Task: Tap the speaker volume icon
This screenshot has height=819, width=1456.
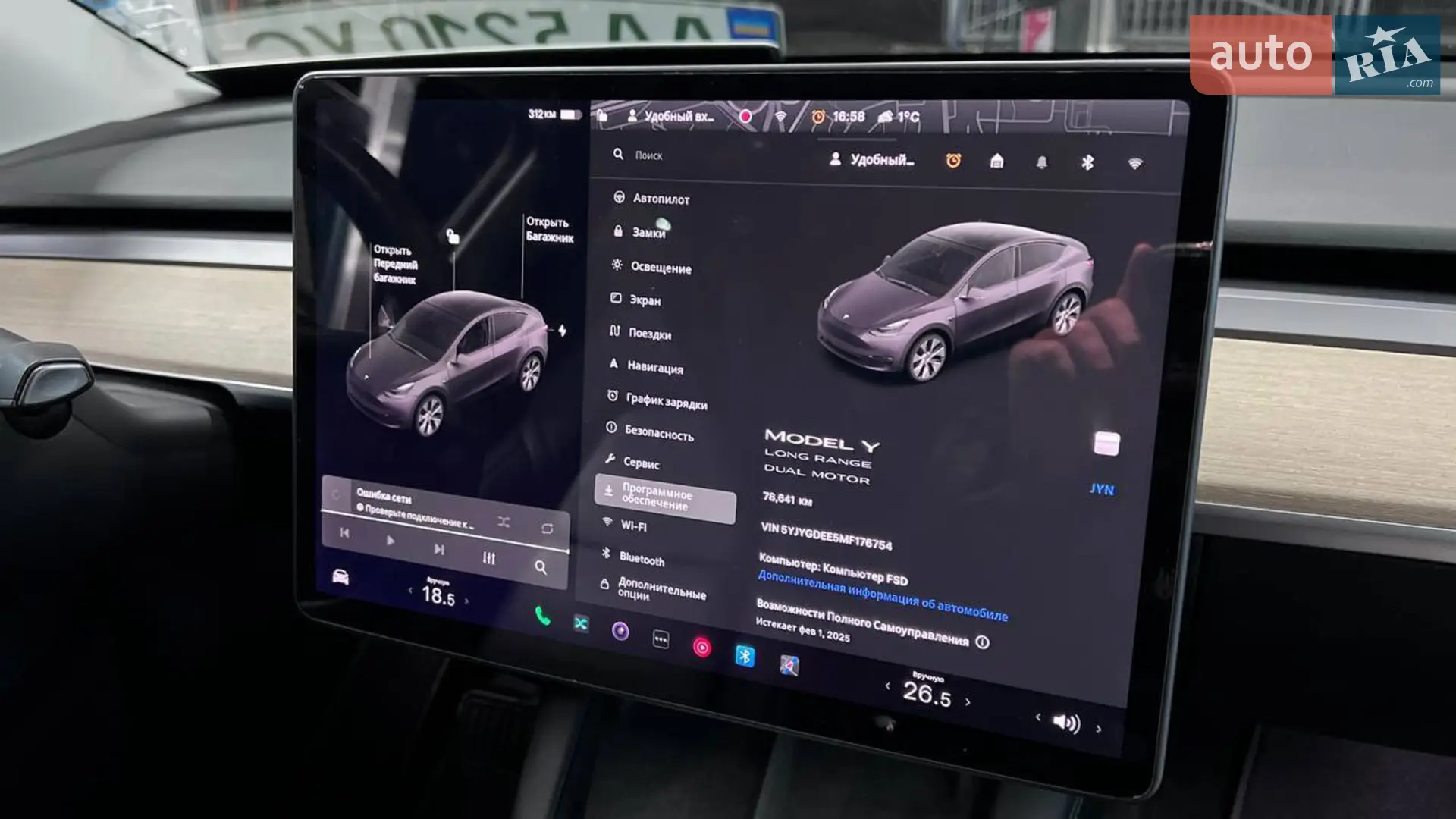Action: (x=1067, y=722)
